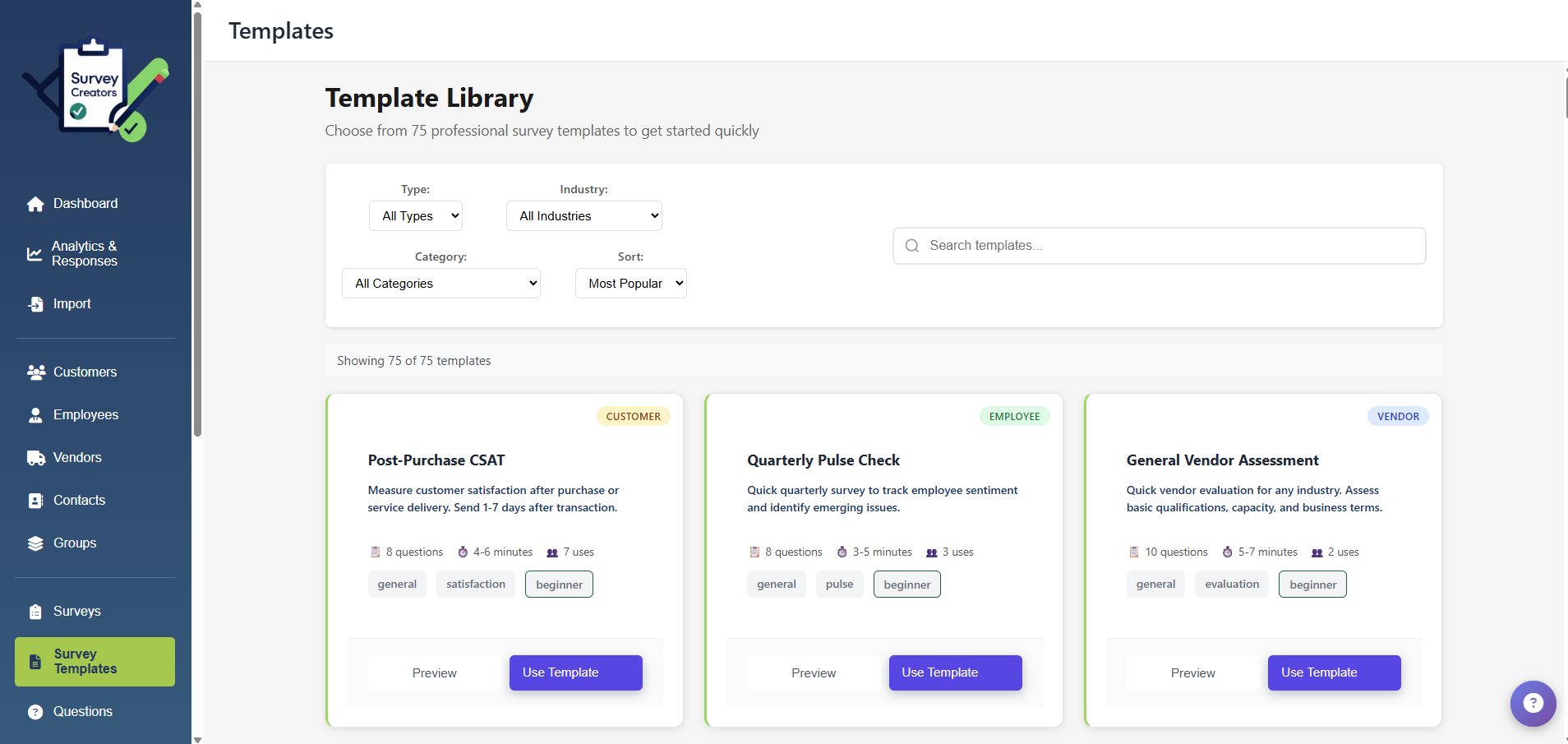The width and height of the screenshot is (1568, 744).
Task: Expand the All Industries selector
Action: [583, 215]
